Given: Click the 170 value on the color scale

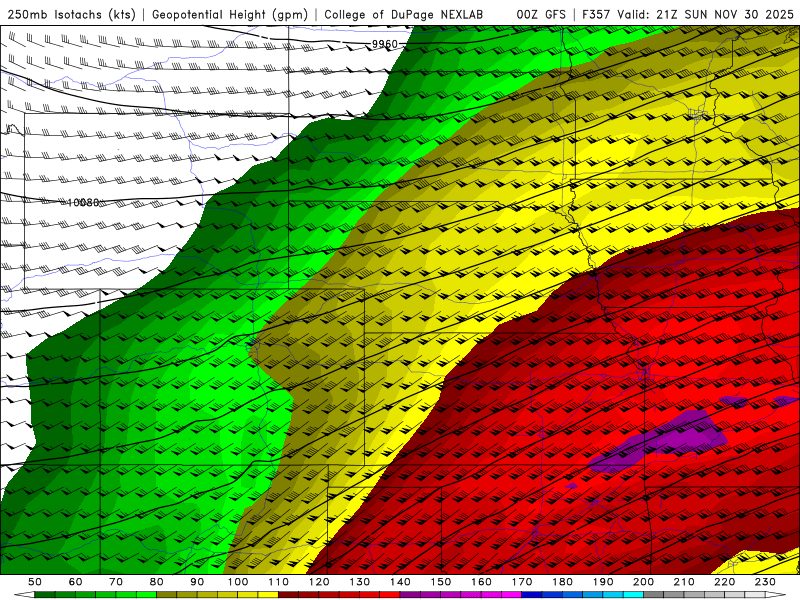Looking at the screenshot, I should [x=522, y=582].
